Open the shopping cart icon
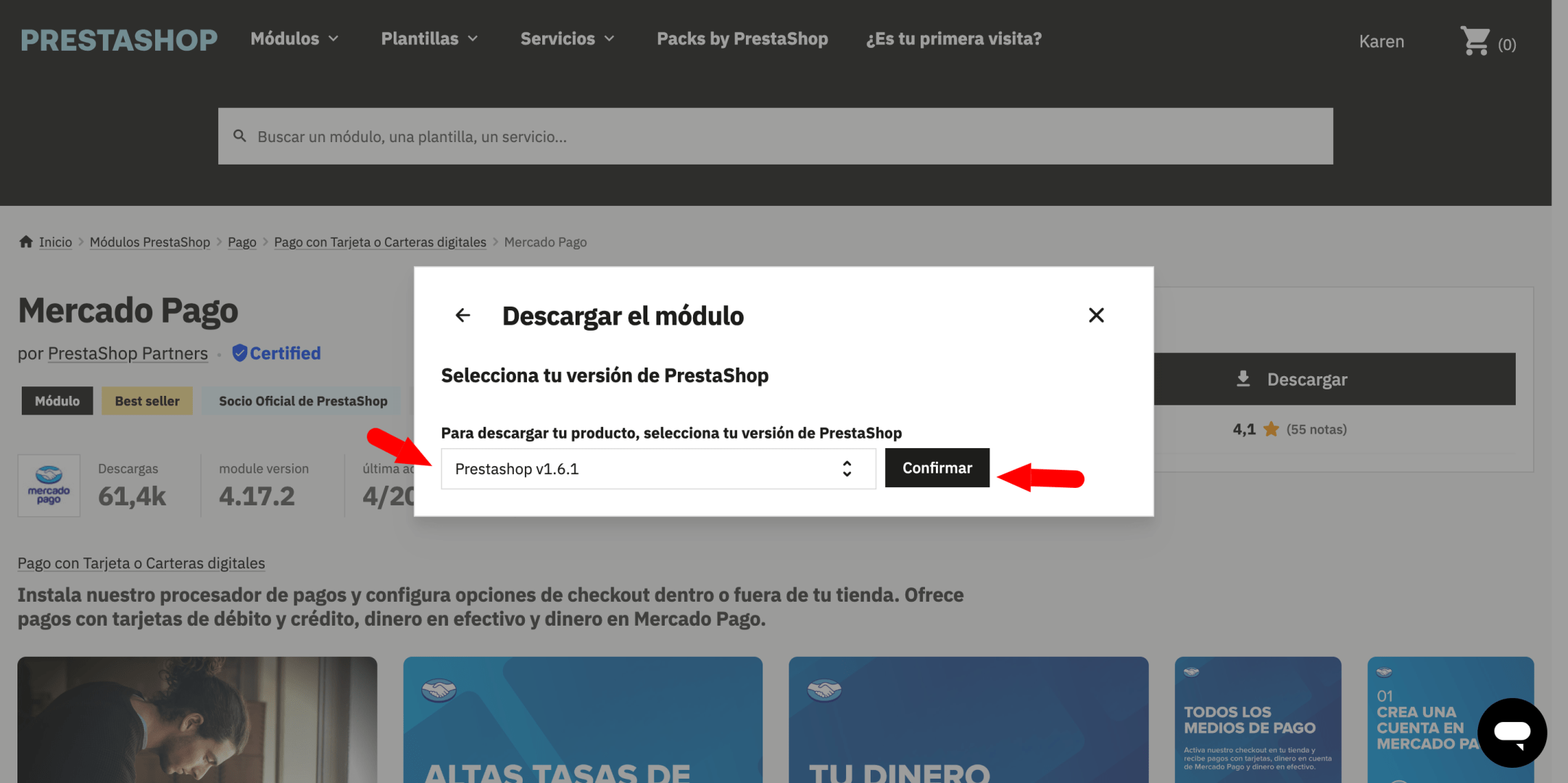Viewport: 1568px width, 783px height. click(x=1474, y=41)
